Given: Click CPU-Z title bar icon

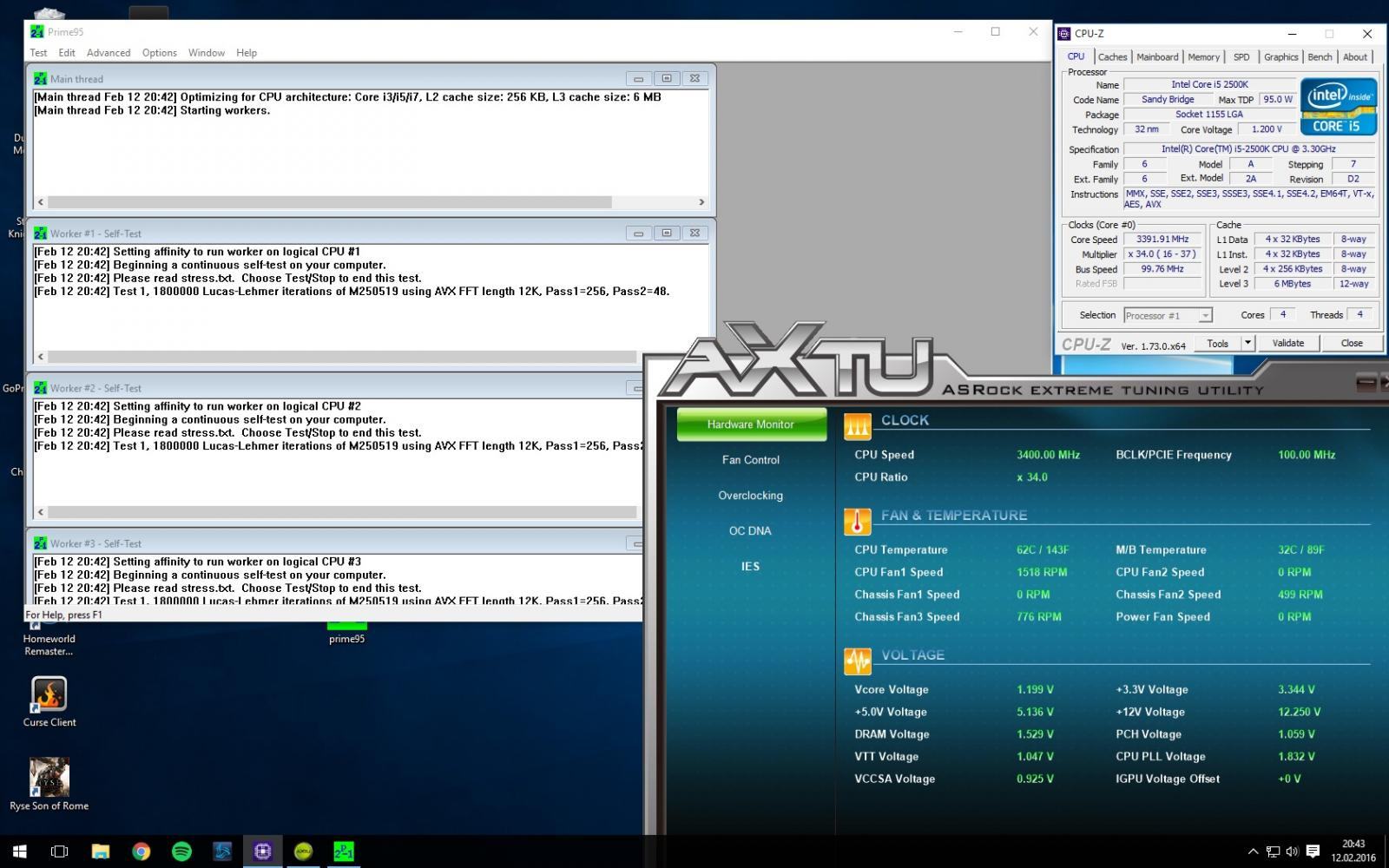Looking at the screenshot, I should pyautogui.click(x=1064, y=34).
